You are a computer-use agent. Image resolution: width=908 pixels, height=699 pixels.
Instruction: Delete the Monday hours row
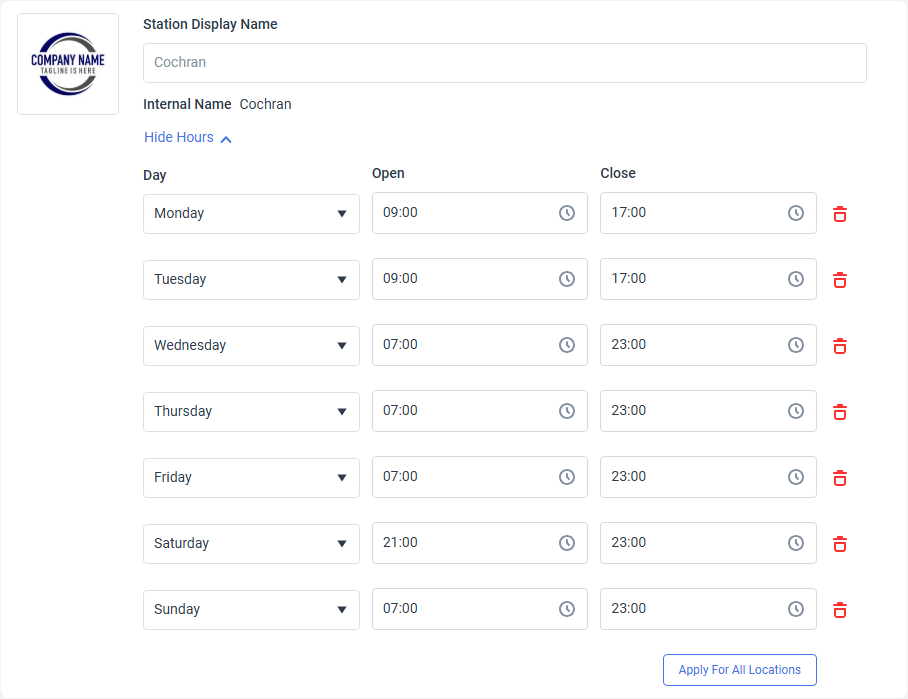tap(840, 213)
